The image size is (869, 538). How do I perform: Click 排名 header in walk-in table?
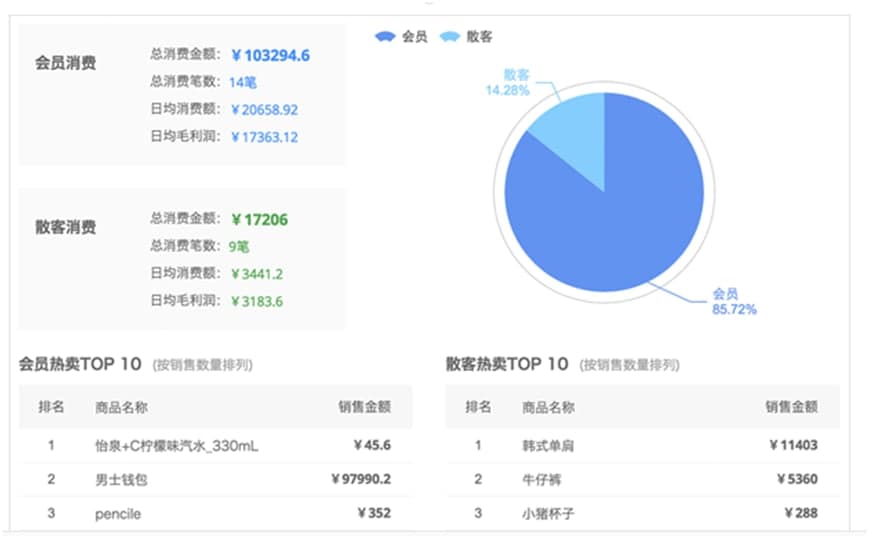[x=478, y=407]
